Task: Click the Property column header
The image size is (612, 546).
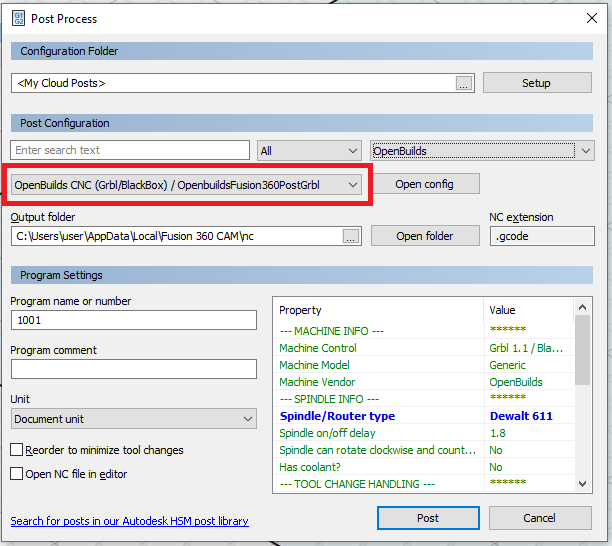Action: pyautogui.click(x=379, y=310)
